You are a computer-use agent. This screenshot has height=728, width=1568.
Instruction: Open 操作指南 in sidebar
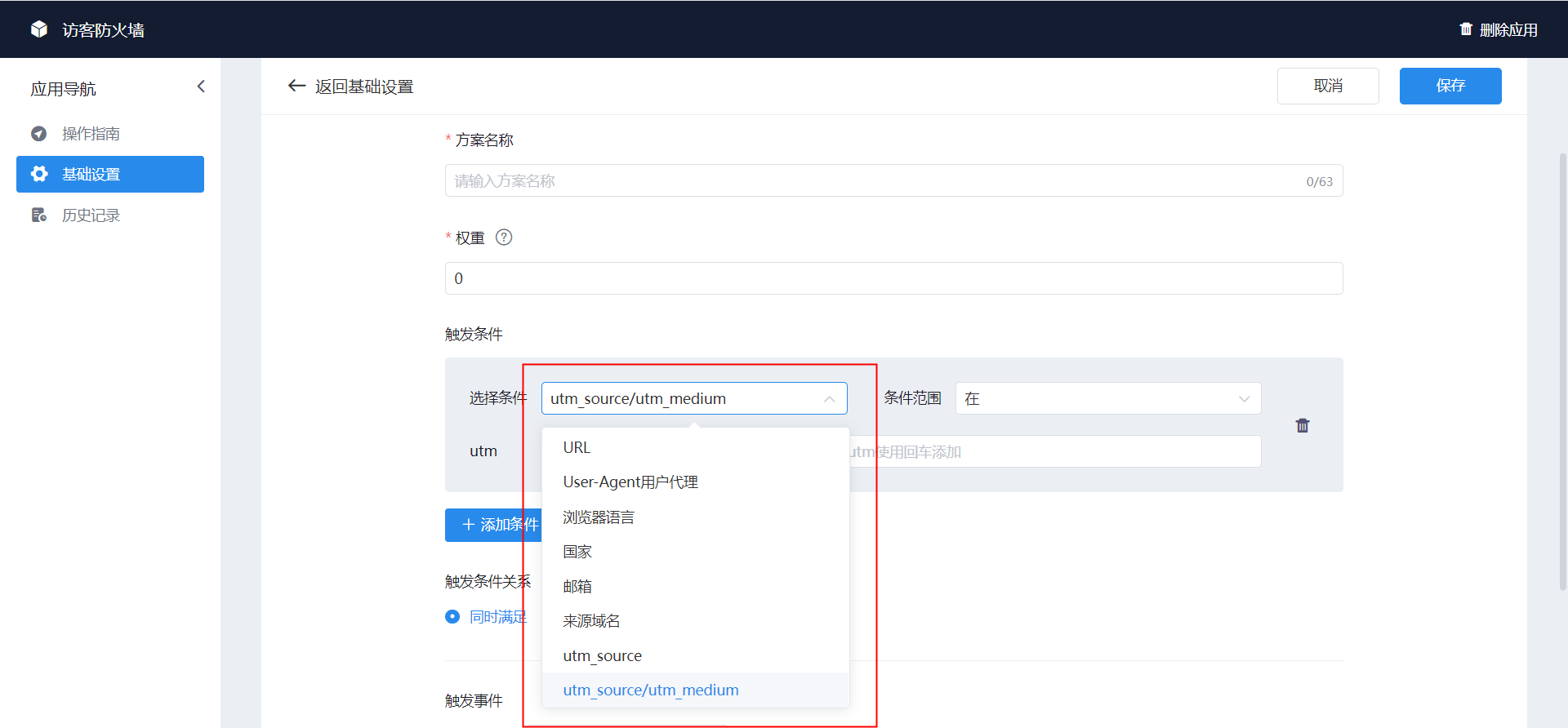[x=110, y=134]
